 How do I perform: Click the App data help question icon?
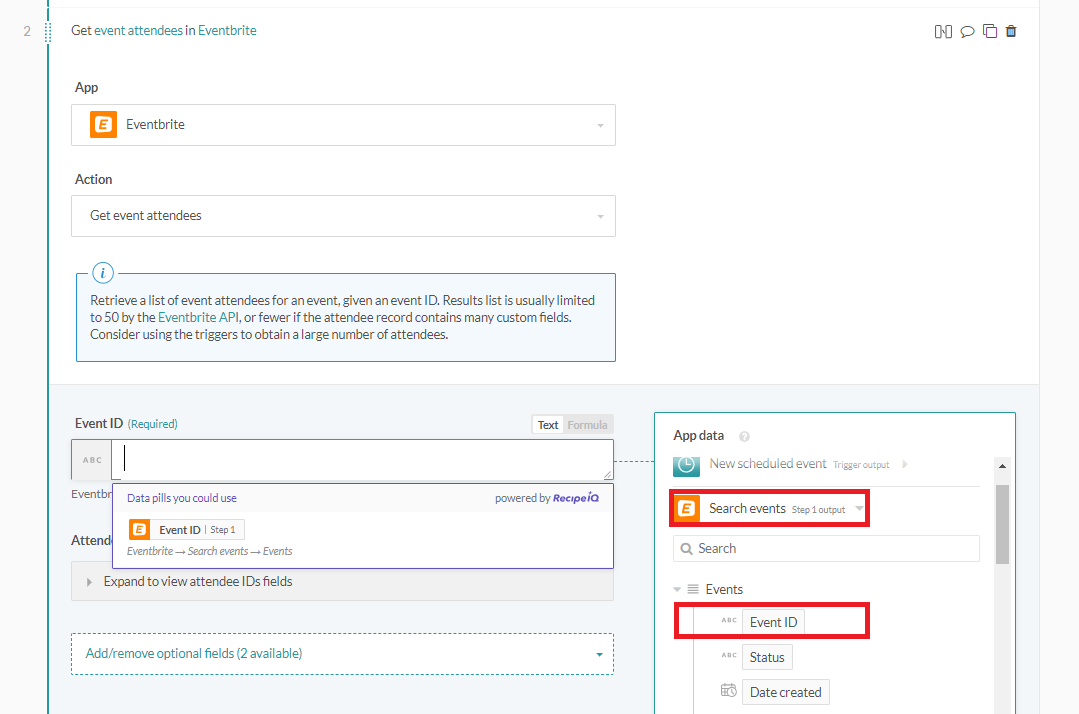coord(744,436)
